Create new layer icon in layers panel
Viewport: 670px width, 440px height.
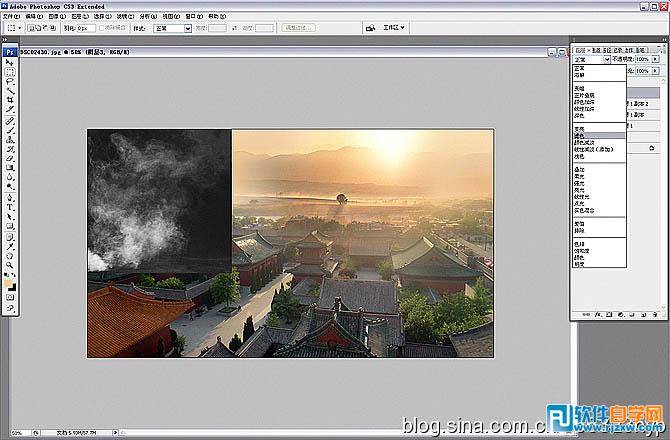coord(644,315)
